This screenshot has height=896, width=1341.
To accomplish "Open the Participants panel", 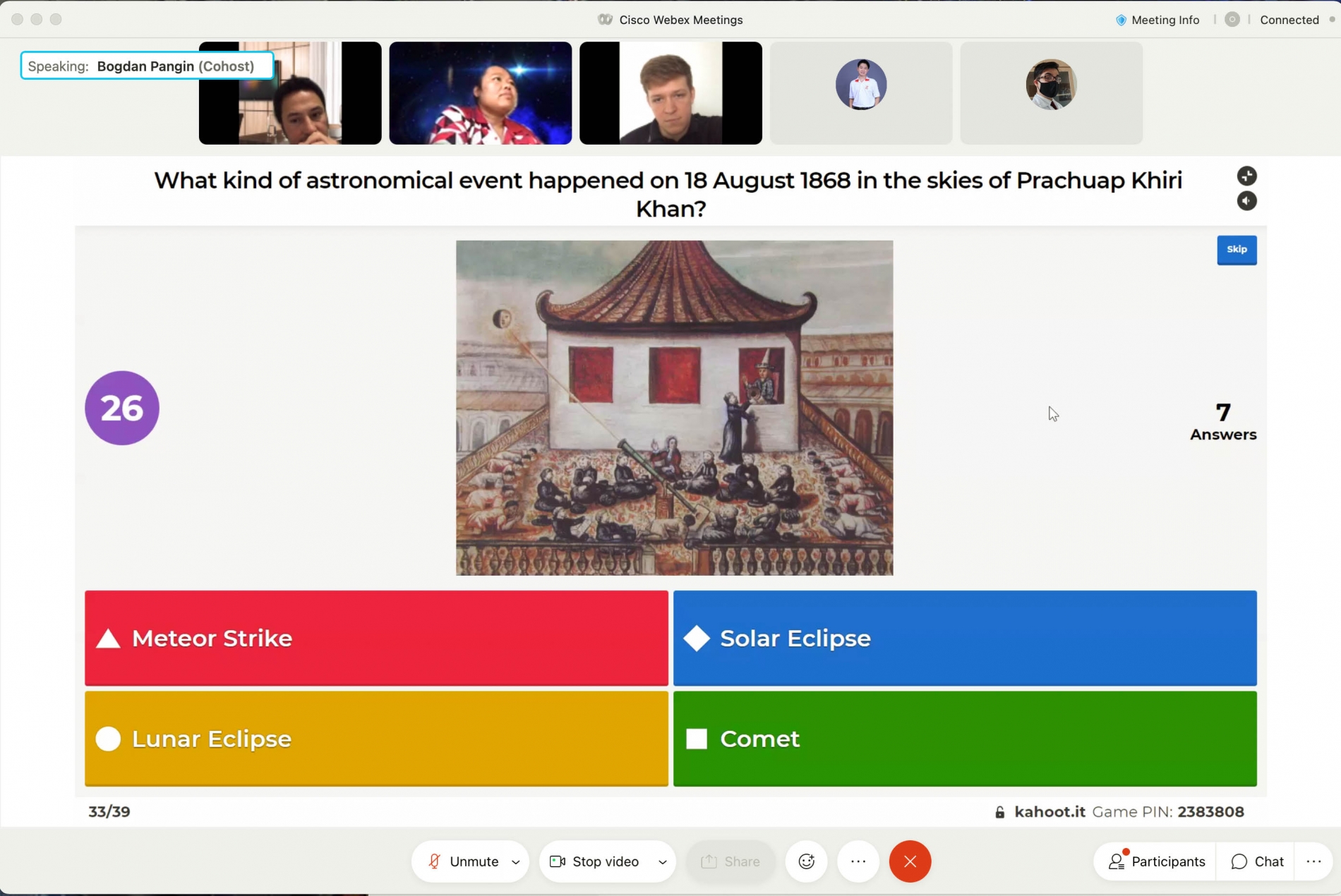I will (x=1156, y=861).
